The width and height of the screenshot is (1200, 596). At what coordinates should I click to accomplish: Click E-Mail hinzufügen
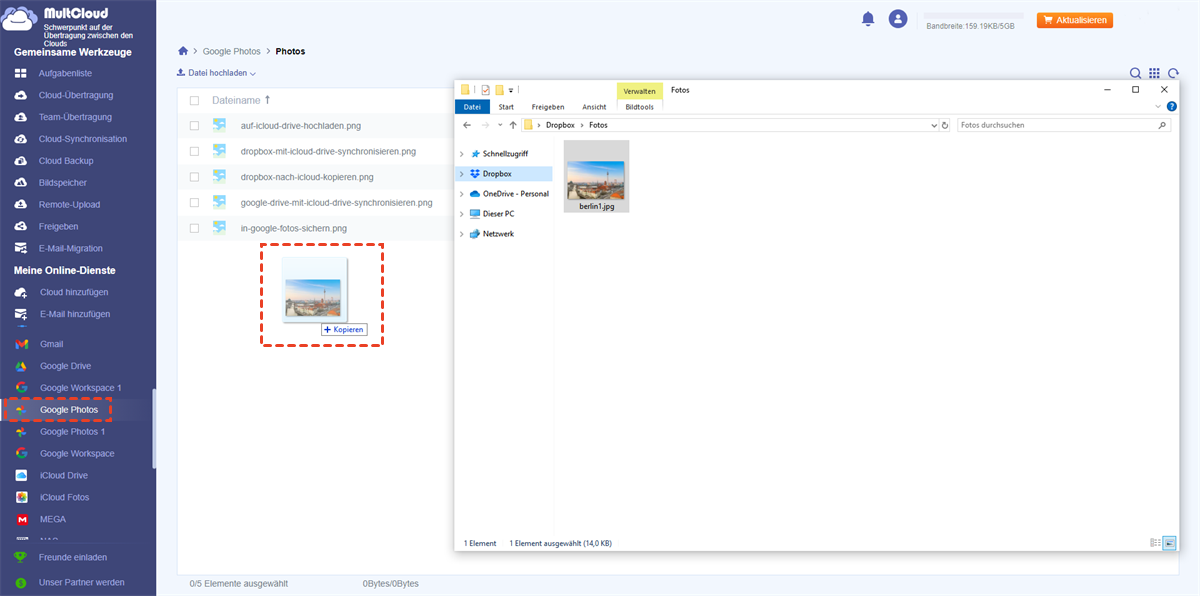pos(75,314)
